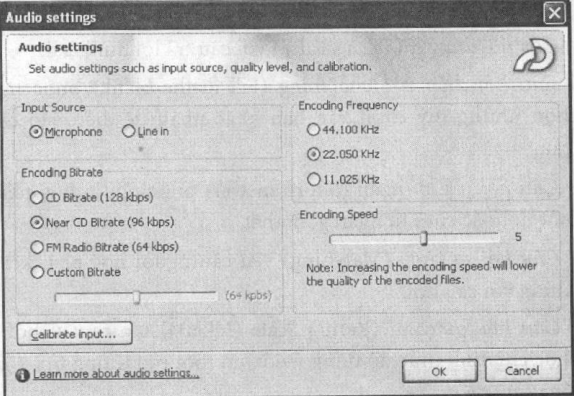Open Learn more about audio settings link
Screen dimensions: 574x396
[116, 374]
